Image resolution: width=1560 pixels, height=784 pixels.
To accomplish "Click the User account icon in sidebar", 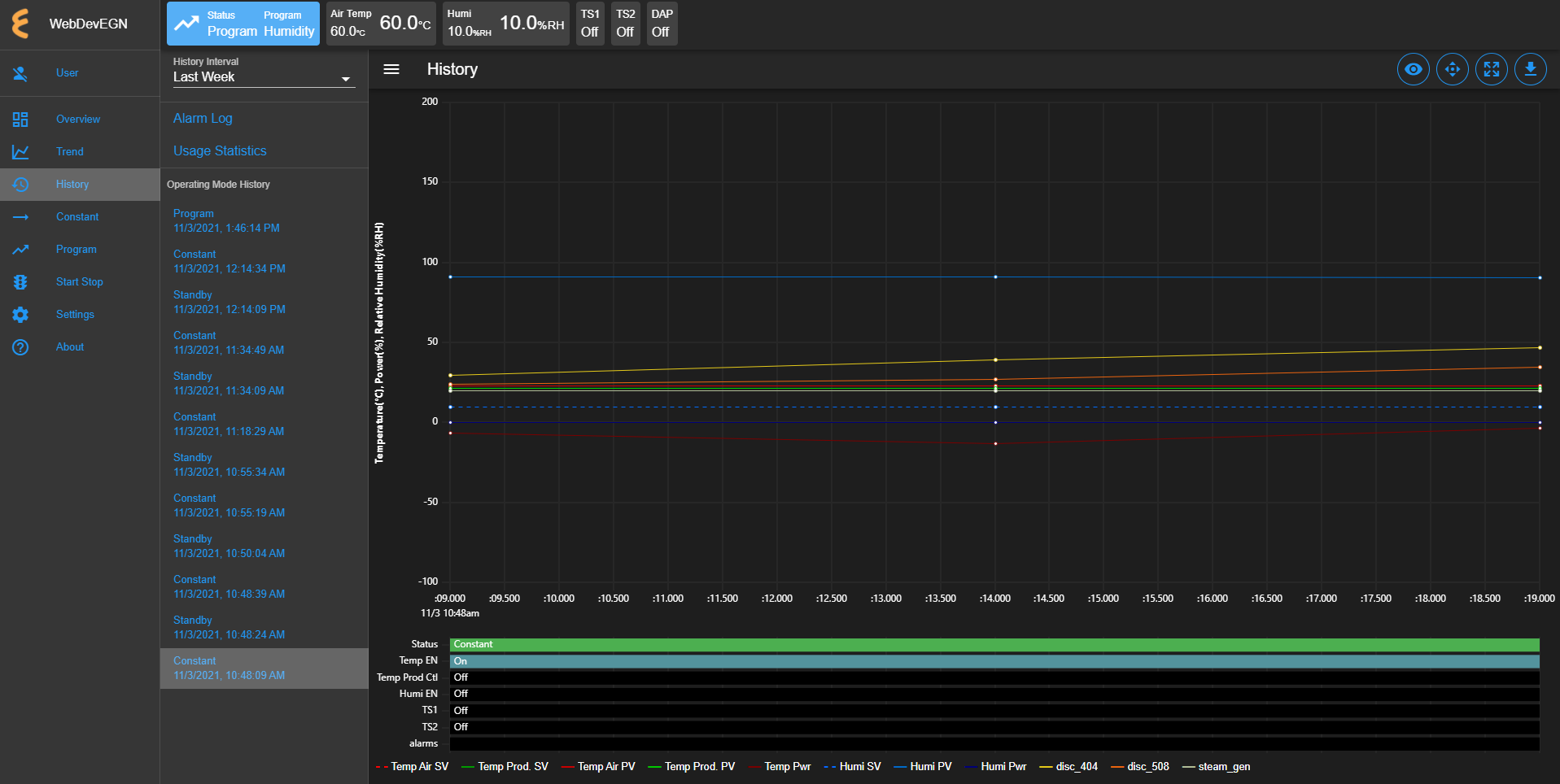I will coord(20,73).
